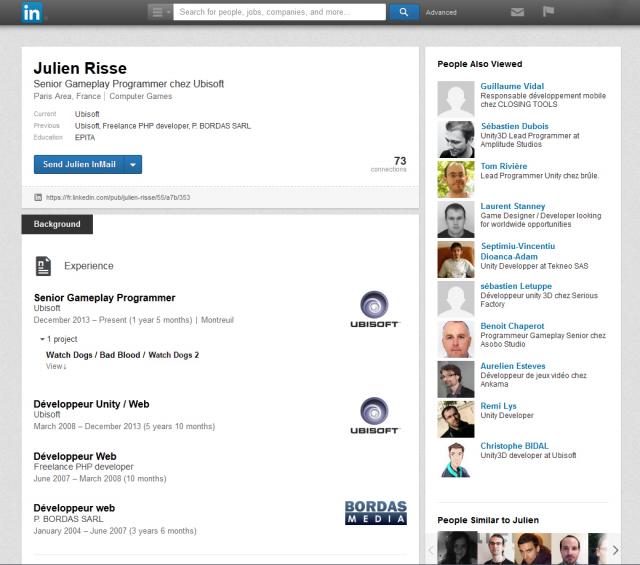Open the messages envelope icon

pos(517,12)
